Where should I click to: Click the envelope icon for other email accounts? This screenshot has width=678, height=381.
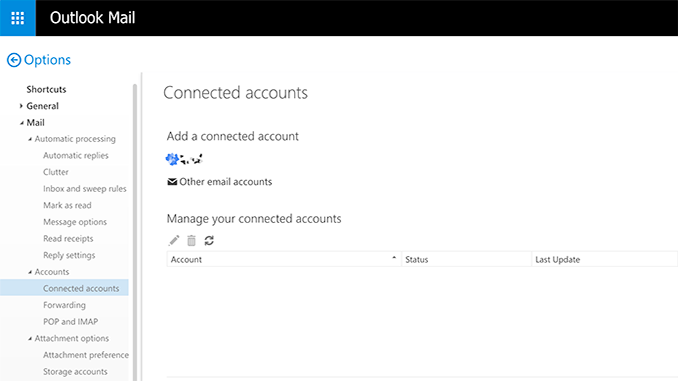[x=172, y=182]
